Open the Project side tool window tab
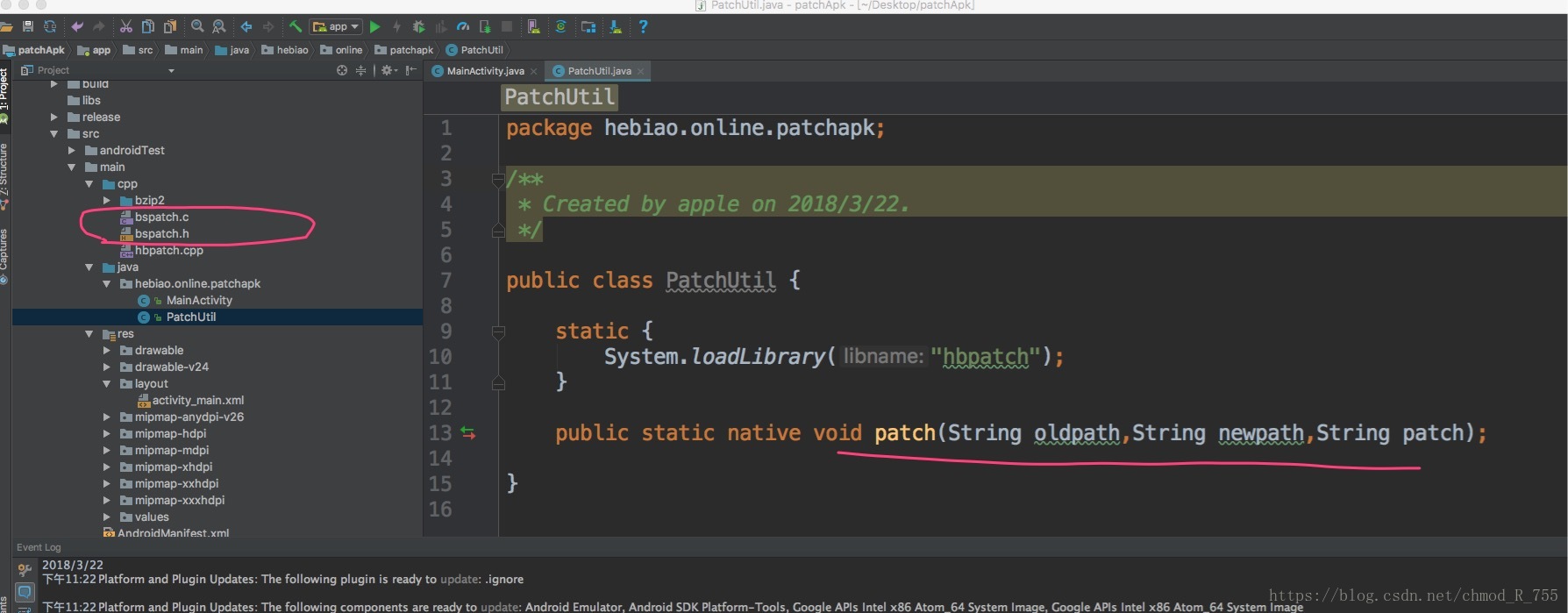Viewport: 1568px width, 613px height. point(4,95)
